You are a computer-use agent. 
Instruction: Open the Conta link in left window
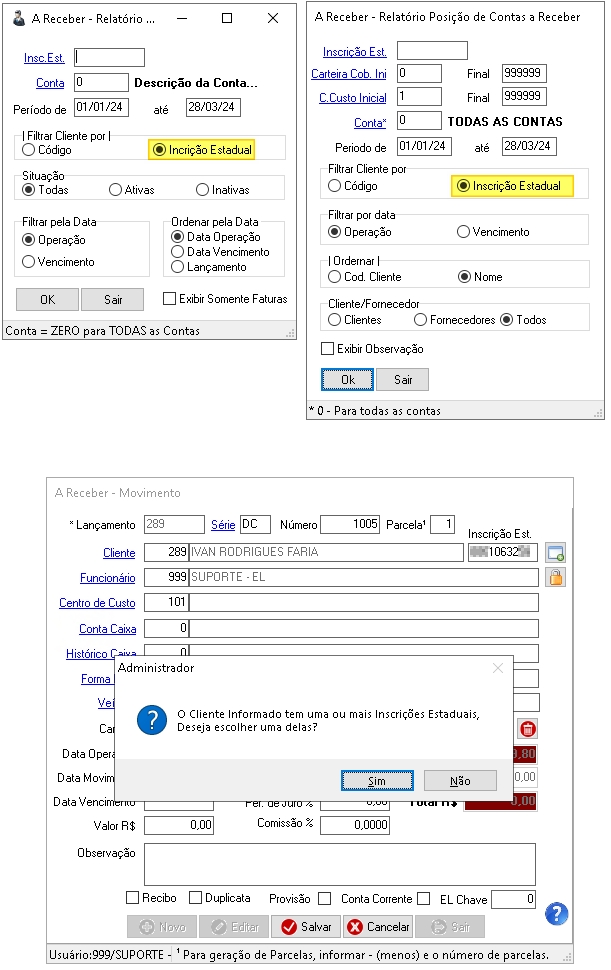point(50,82)
